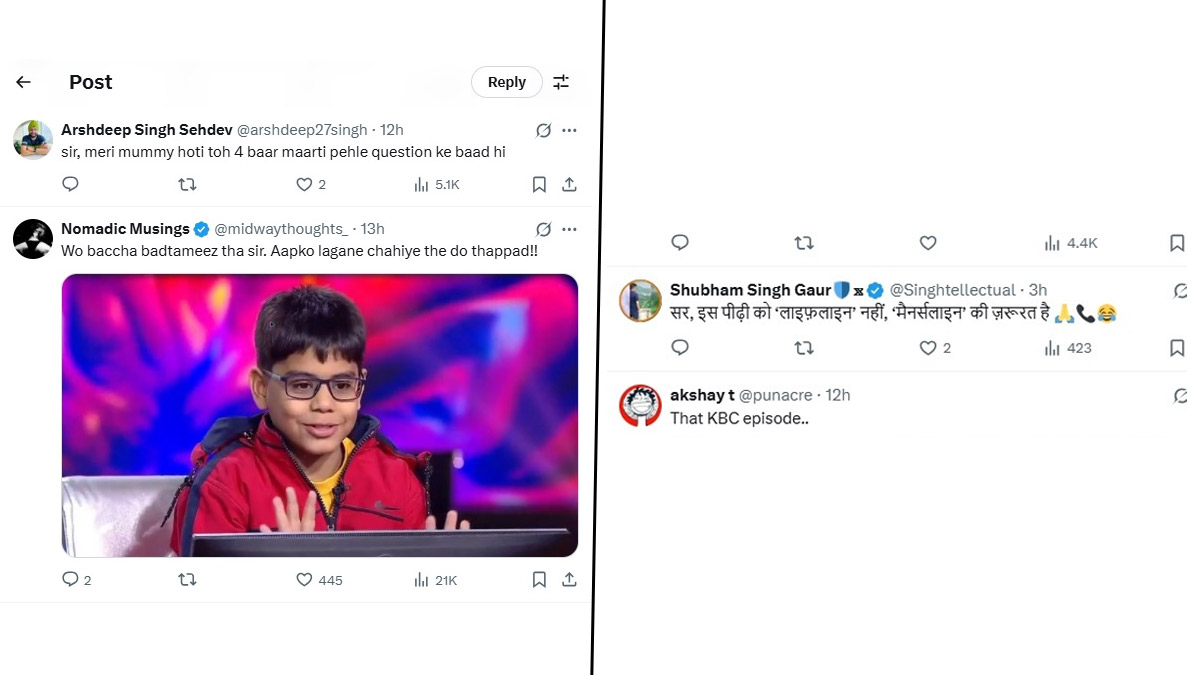The width and height of the screenshot is (1200, 675).
Task: Open more options on Nomadic Musings' reply
Action: 569,229
